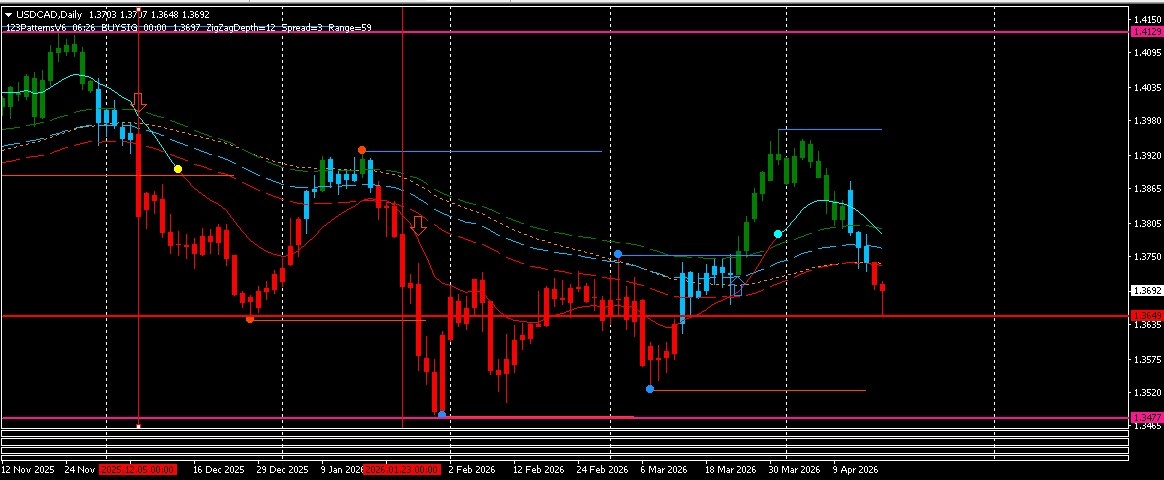Screen dimensions: 1164x480
Task: Click the 12 Nov 2025 date label
Action: click(x=27, y=470)
